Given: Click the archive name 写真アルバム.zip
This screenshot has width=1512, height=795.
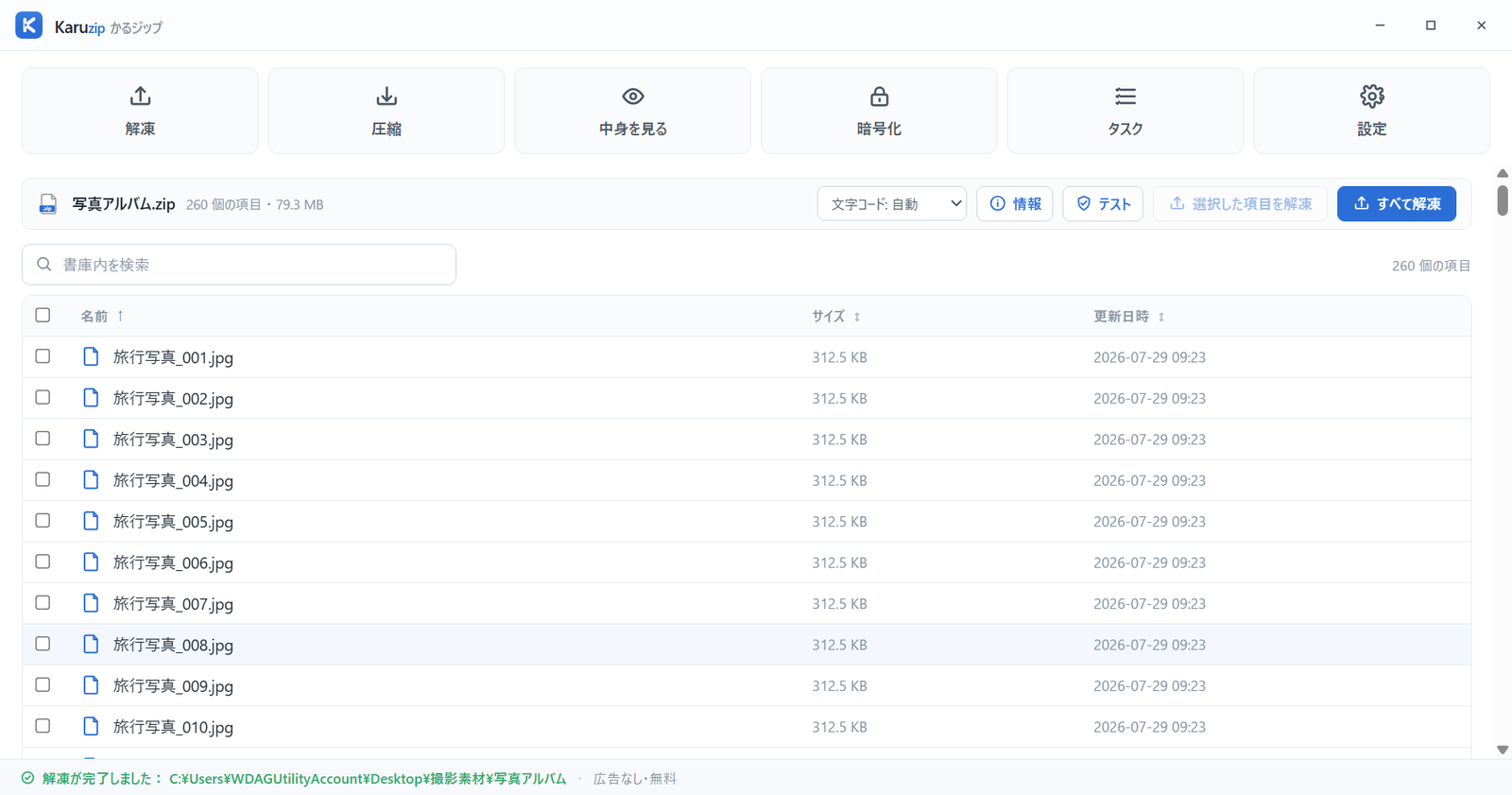Looking at the screenshot, I should [124, 204].
